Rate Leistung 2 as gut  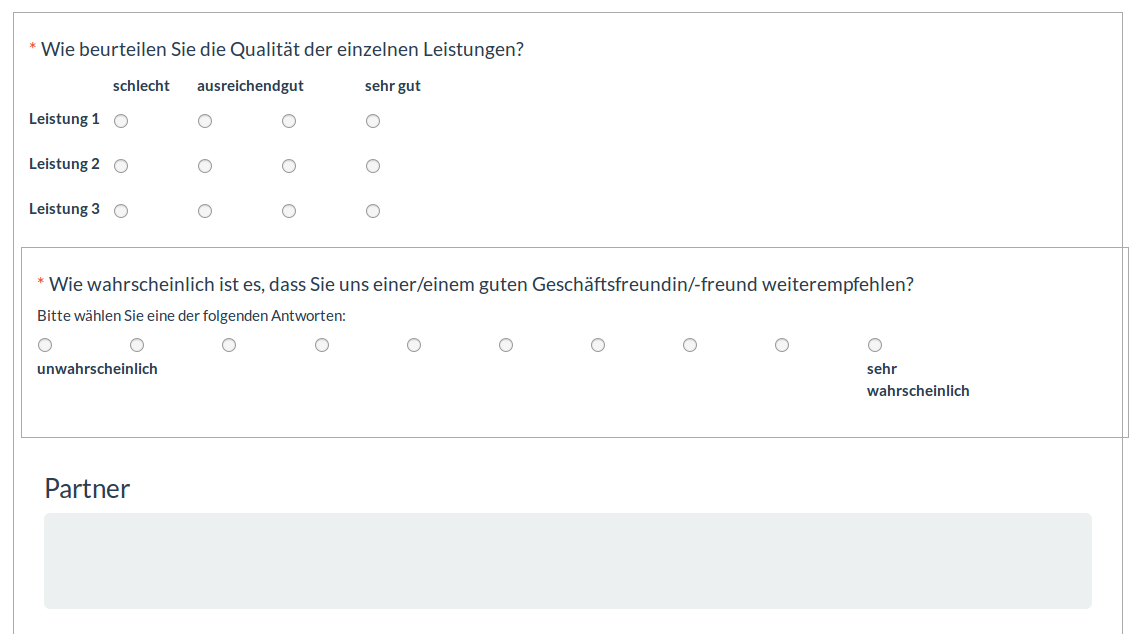click(x=289, y=166)
